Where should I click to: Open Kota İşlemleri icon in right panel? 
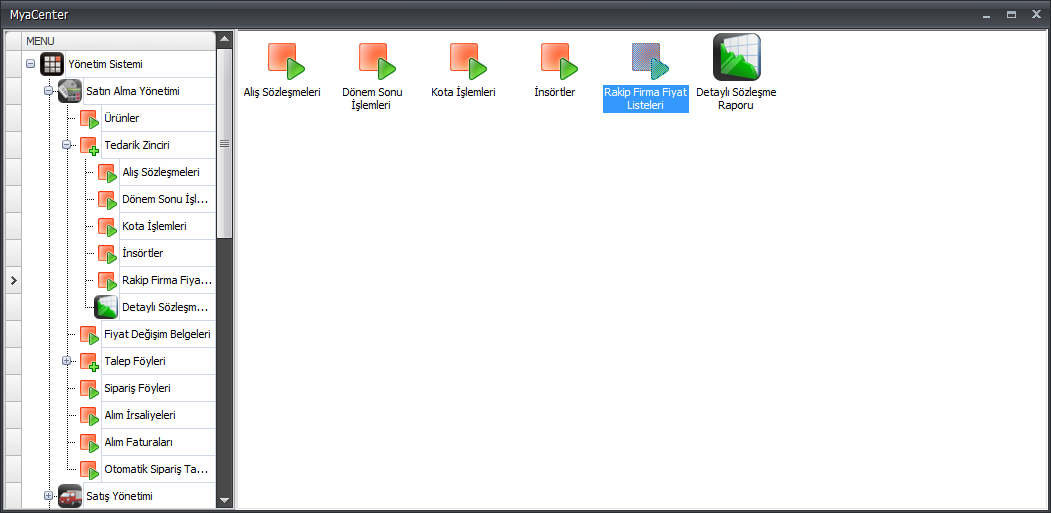468,61
